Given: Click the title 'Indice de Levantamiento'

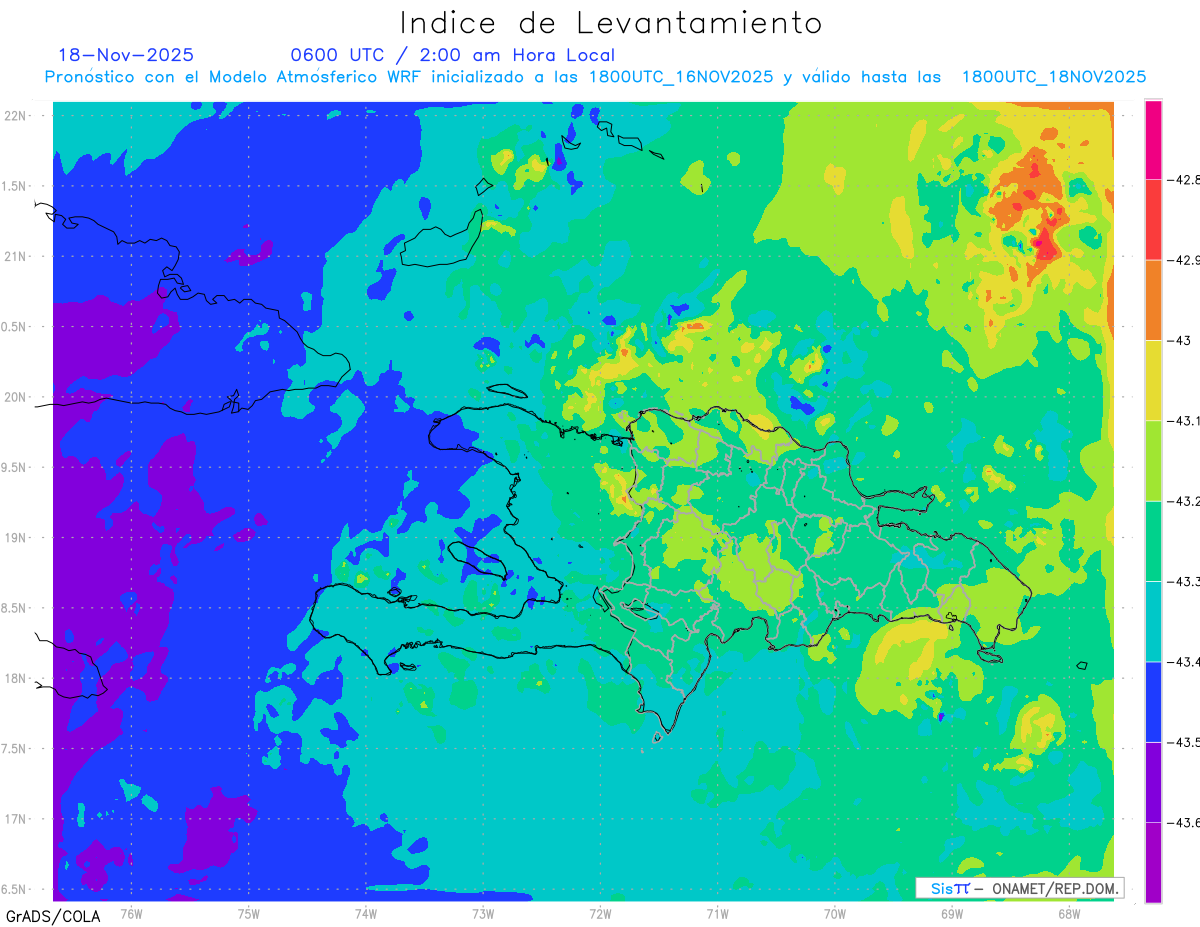Looking at the screenshot, I should click(x=611, y=22).
